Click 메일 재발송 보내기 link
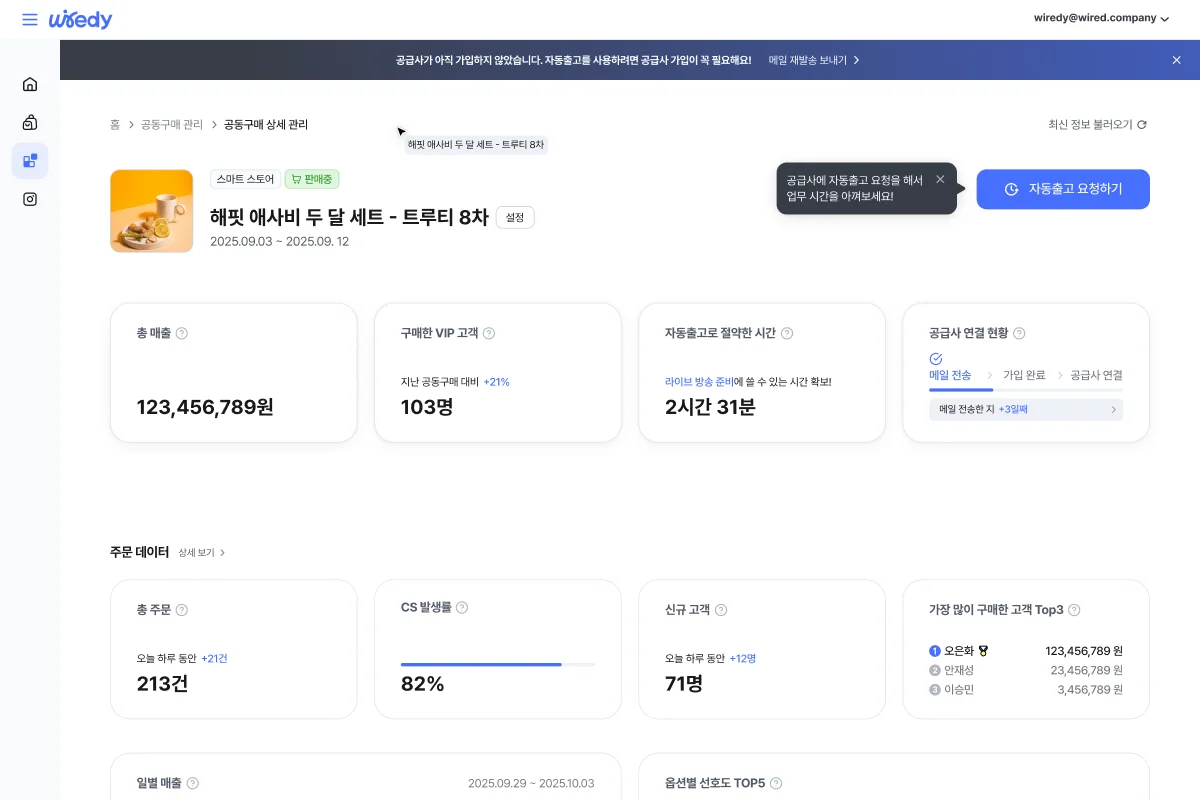 (x=814, y=60)
